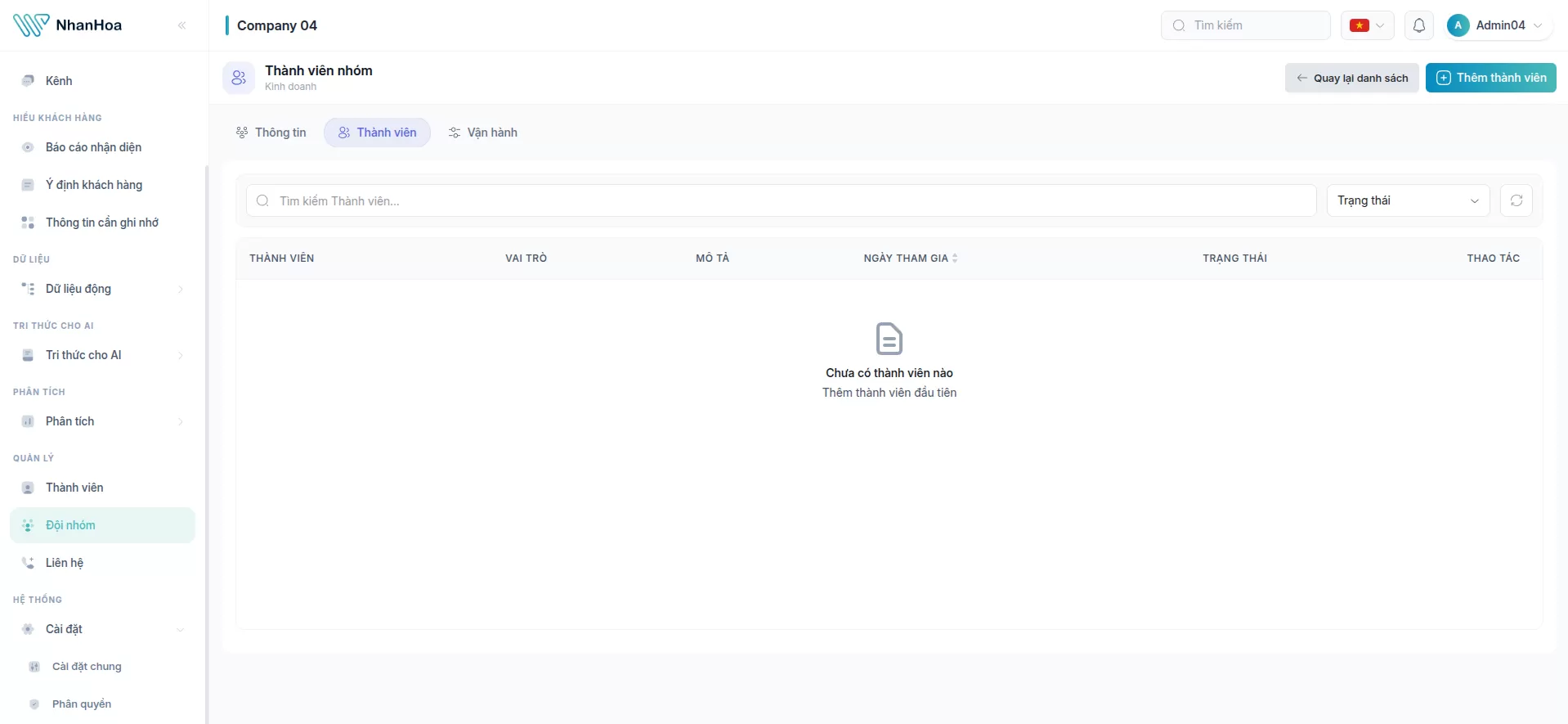The image size is (1568, 724).
Task: Click the Dữ liệu động icon
Action: tap(28, 289)
